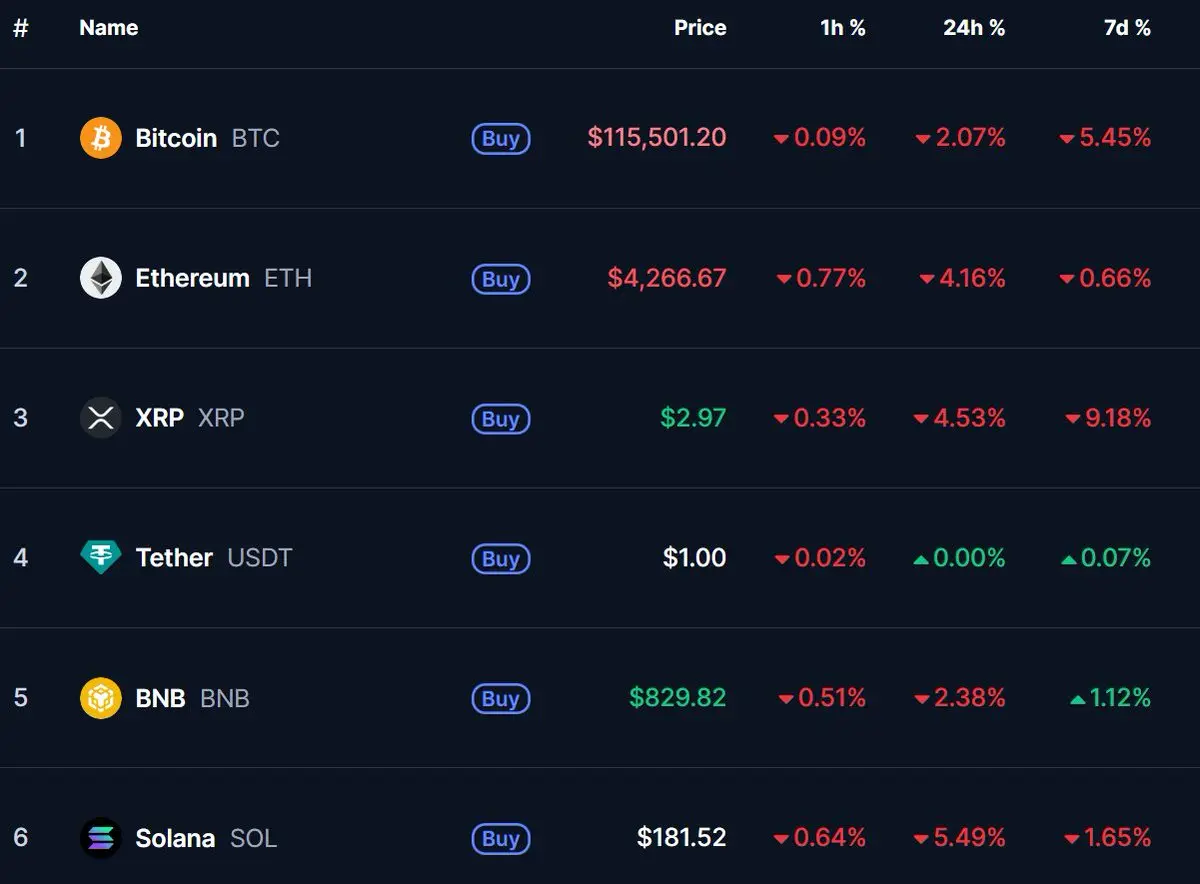Open the Bitcoin BTC name link
1200x884 pixels.
click(176, 138)
